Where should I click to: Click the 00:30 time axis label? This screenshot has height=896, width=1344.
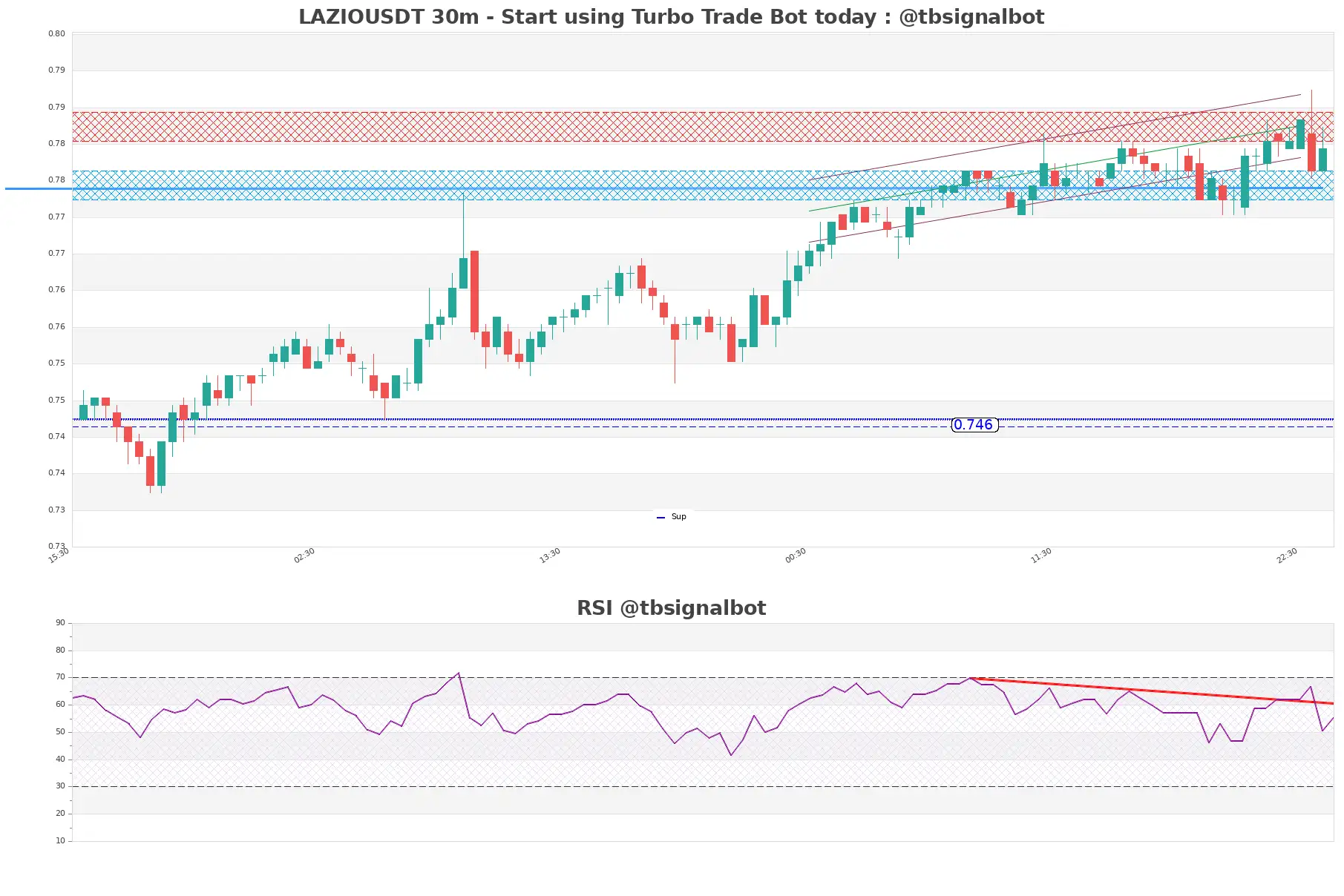[796, 556]
